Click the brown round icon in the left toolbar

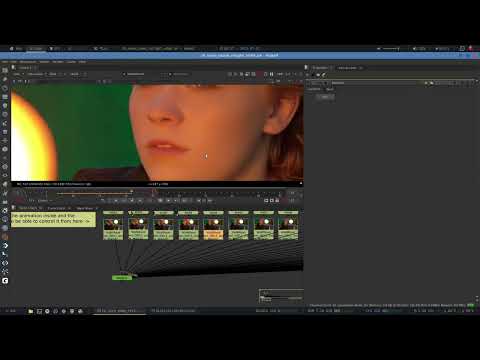coord(5,237)
